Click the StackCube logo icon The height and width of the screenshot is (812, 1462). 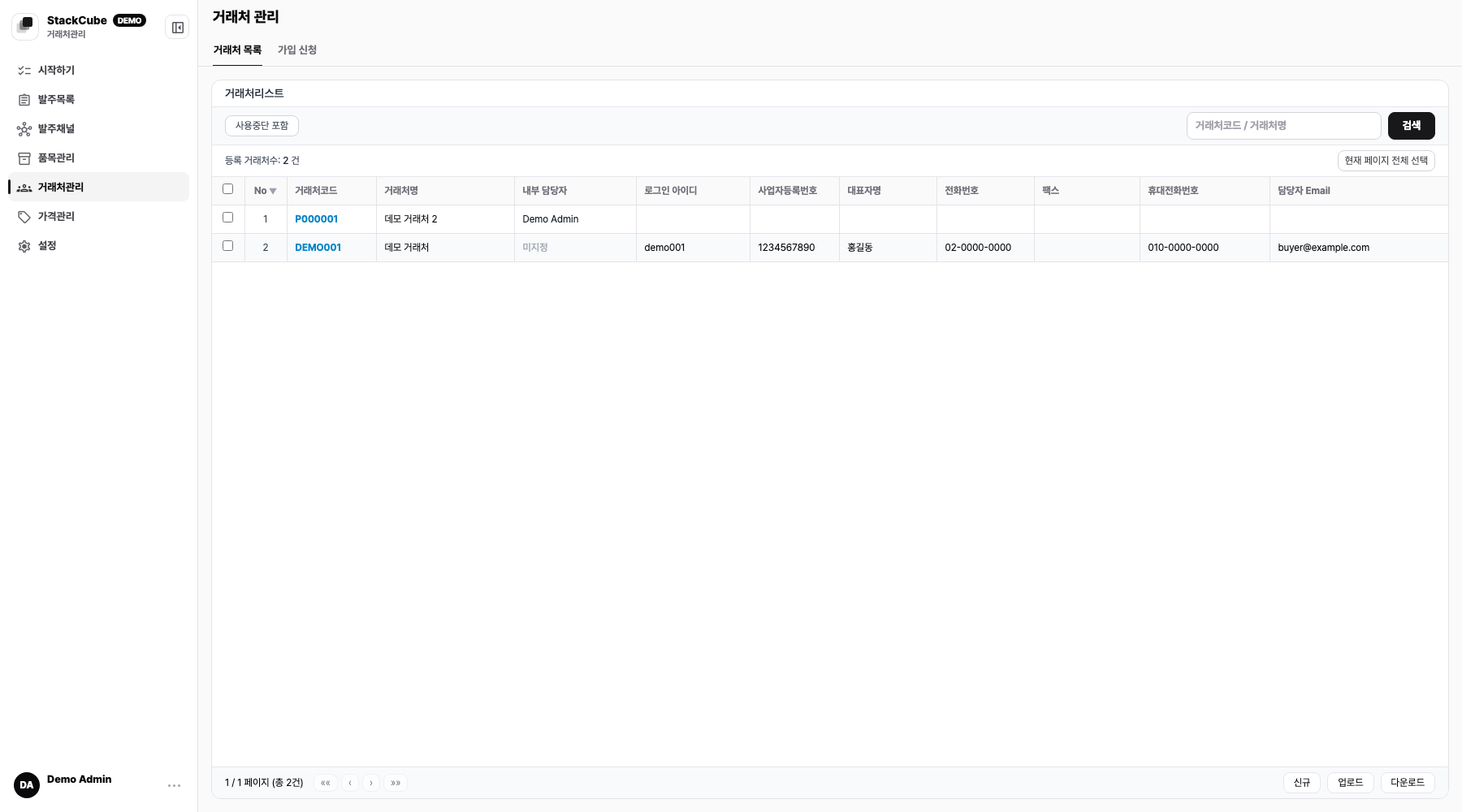pyautogui.click(x=25, y=27)
